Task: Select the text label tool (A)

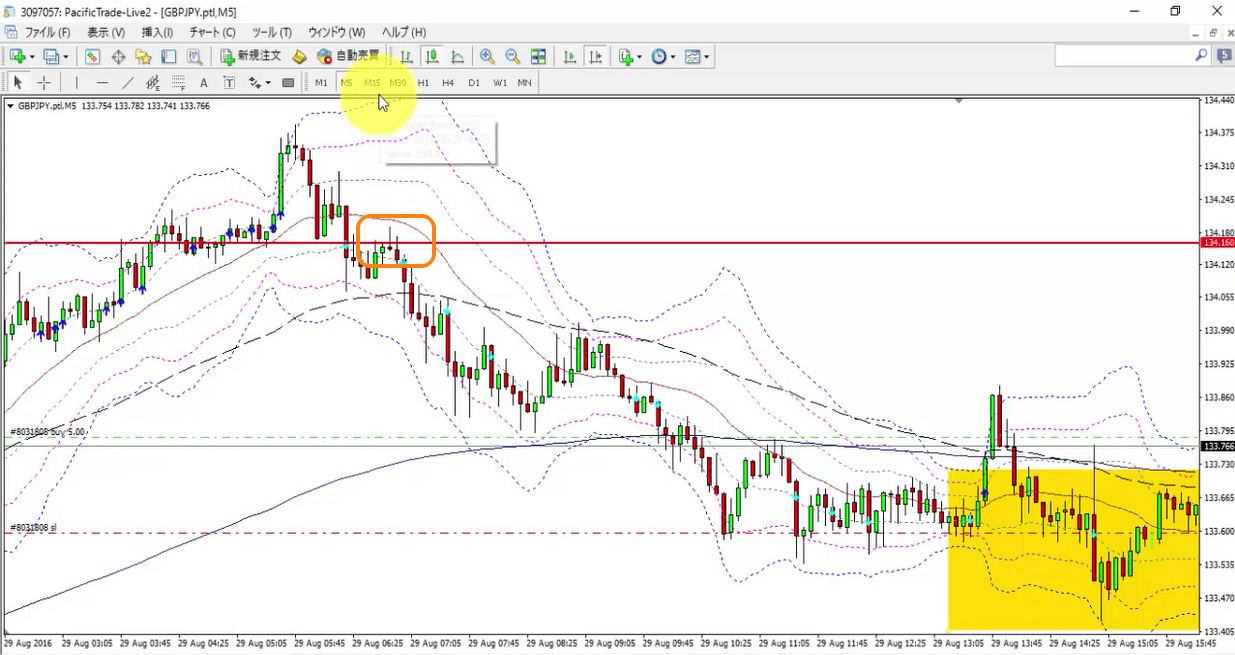Action: pyautogui.click(x=204, y=83)
